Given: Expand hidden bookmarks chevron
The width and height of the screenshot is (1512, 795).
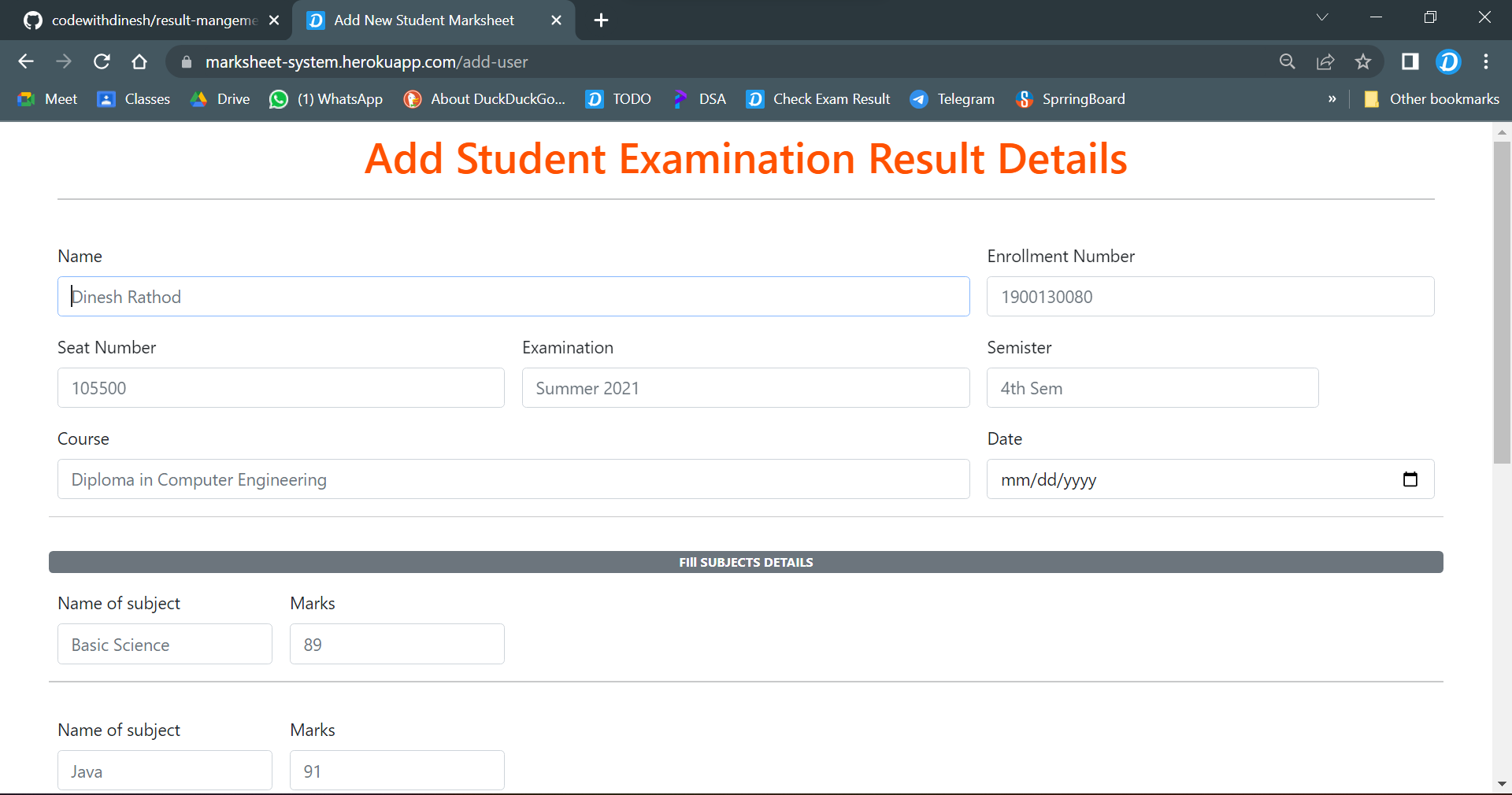Looking at the screenshot, I should (1332, 99).
